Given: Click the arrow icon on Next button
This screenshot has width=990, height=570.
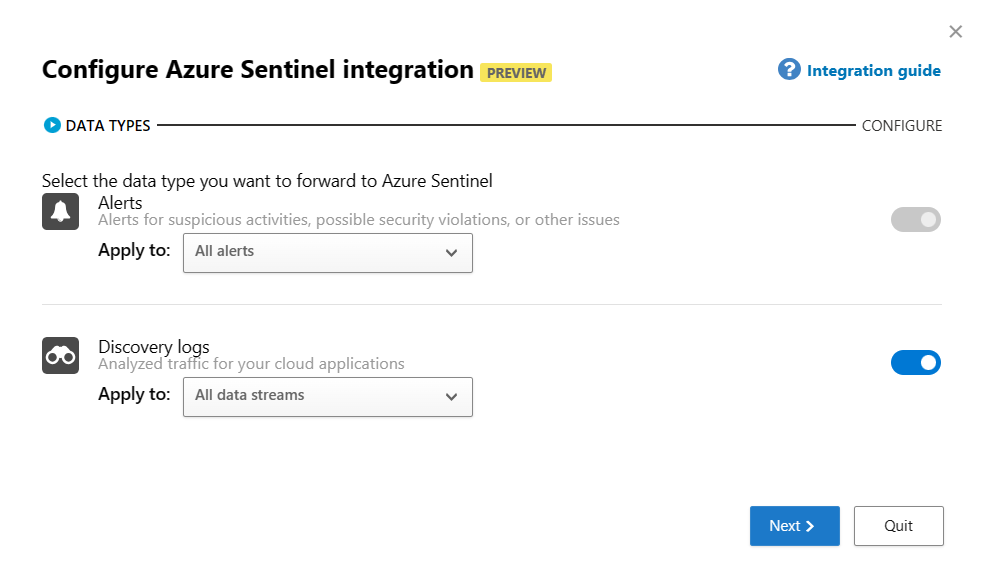Looking at the screenshot, I should pos(810,526).
